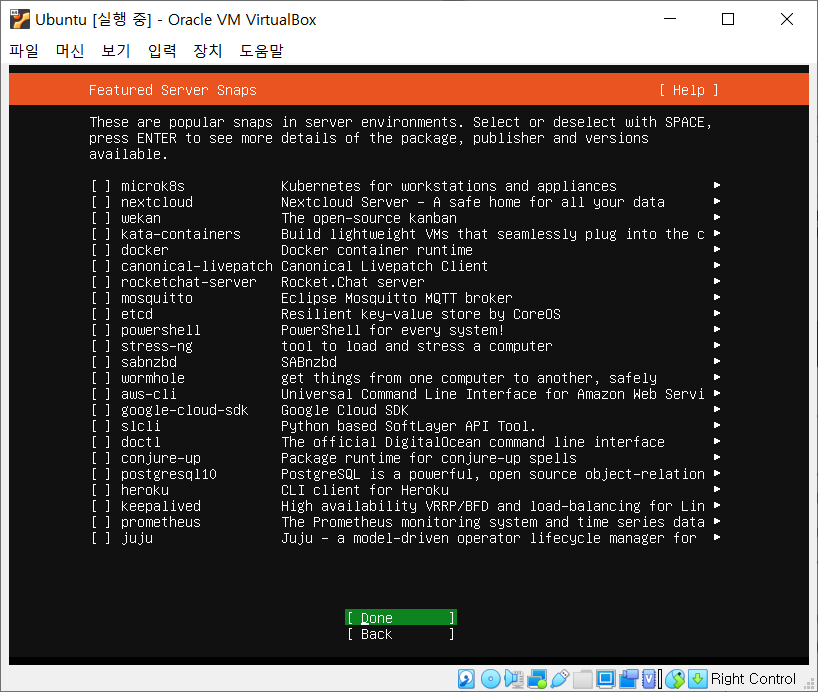Open the Help button in header
This screenshot has height=692, width=818.
coord(689,90)
